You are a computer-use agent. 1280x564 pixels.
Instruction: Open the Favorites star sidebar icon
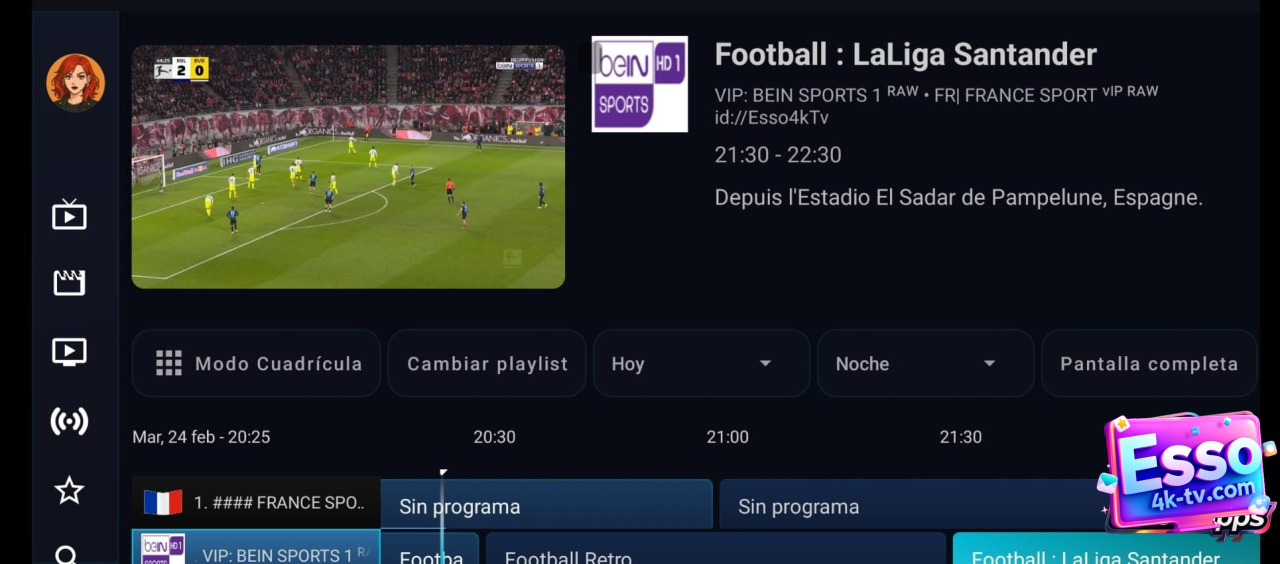click(x=69, y=490)
